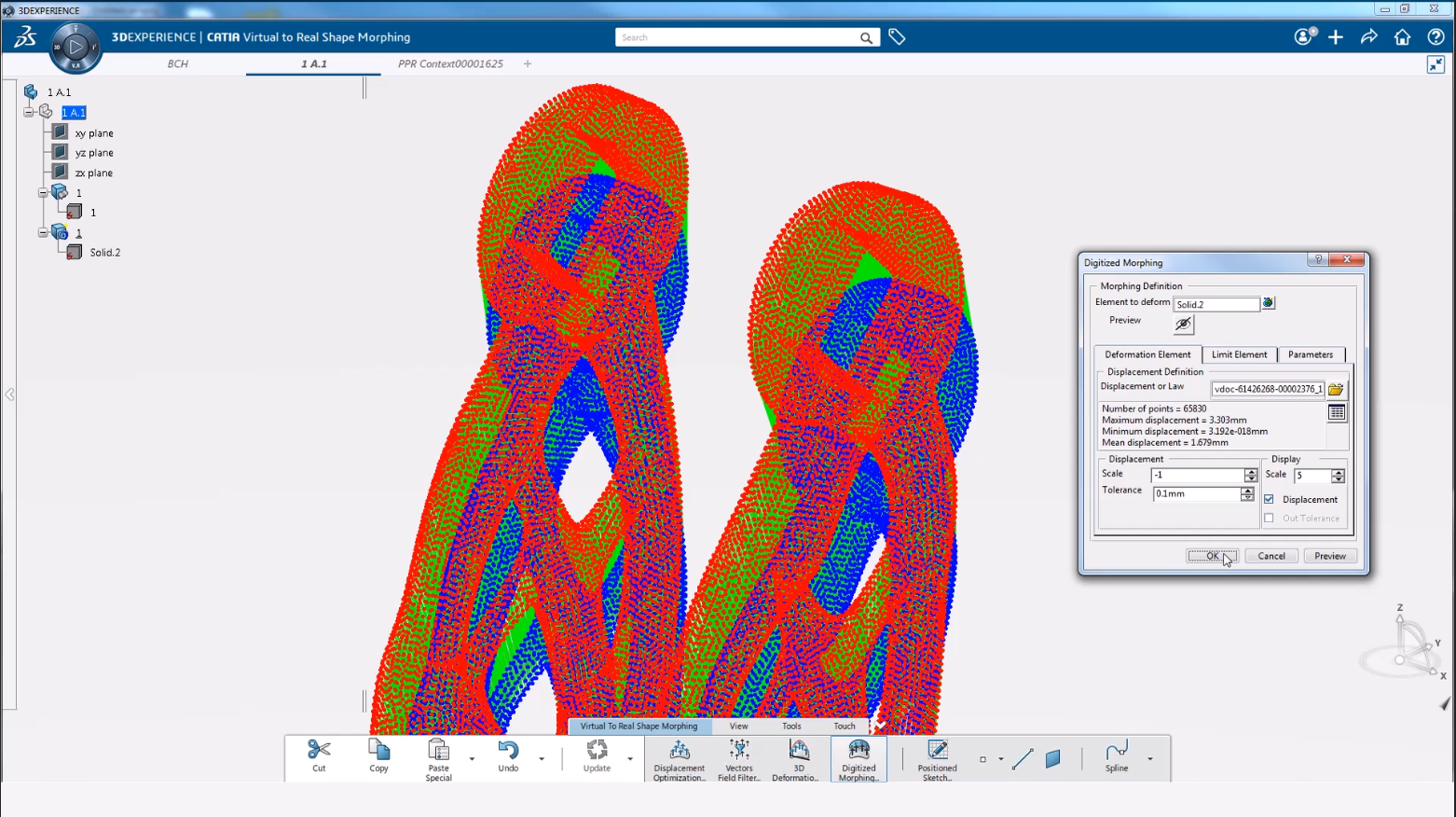Select the Vectors Field Filter tool

(739, 751)
